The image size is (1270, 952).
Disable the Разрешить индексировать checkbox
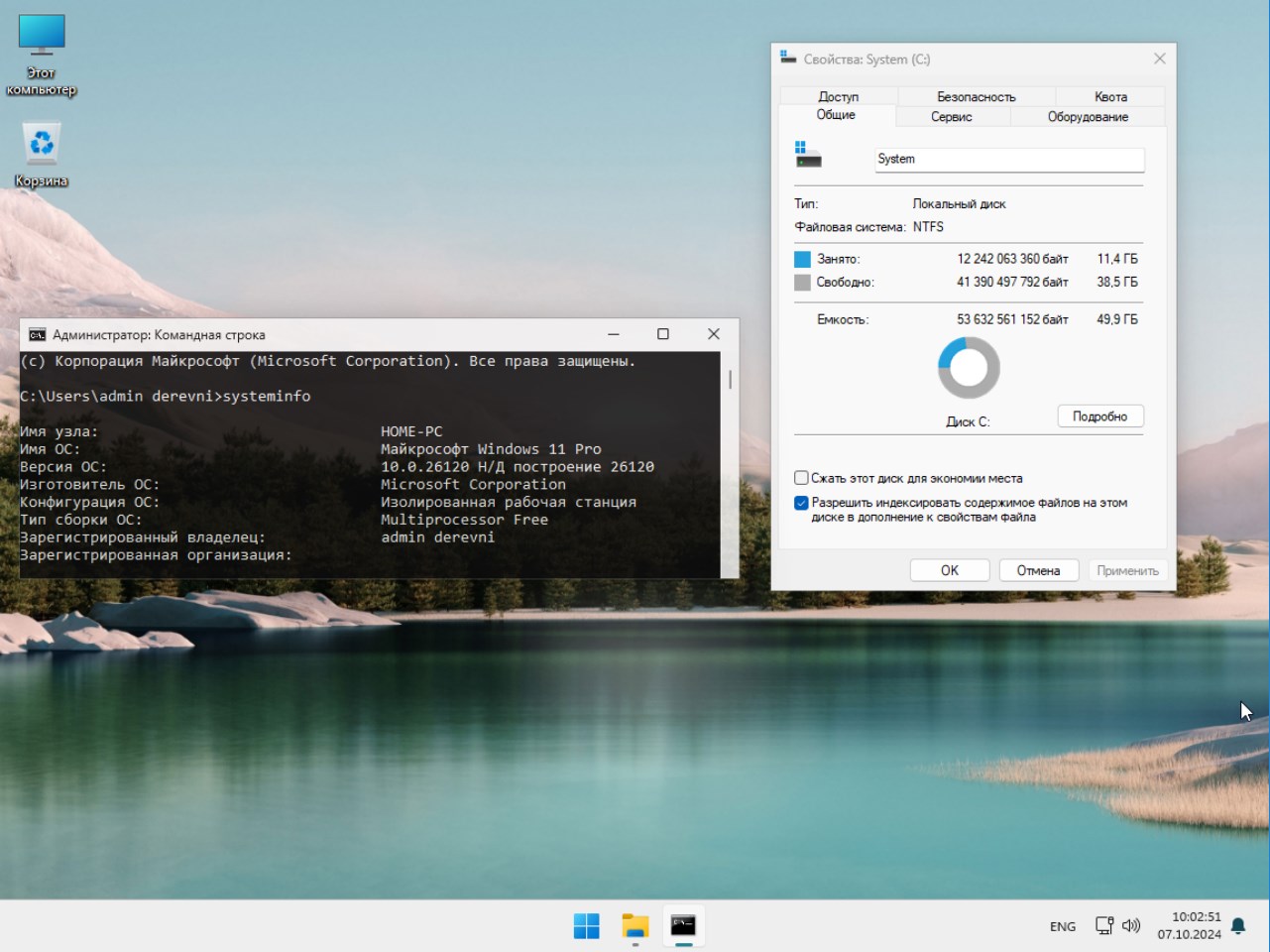point(800,502)
